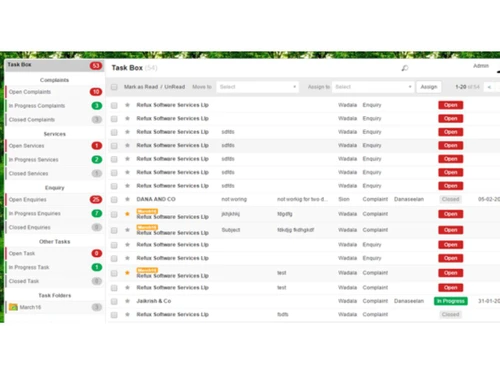Open the Task Box sidebar header
The height and width of the screenshot is (375, 500).
(54, 65)
